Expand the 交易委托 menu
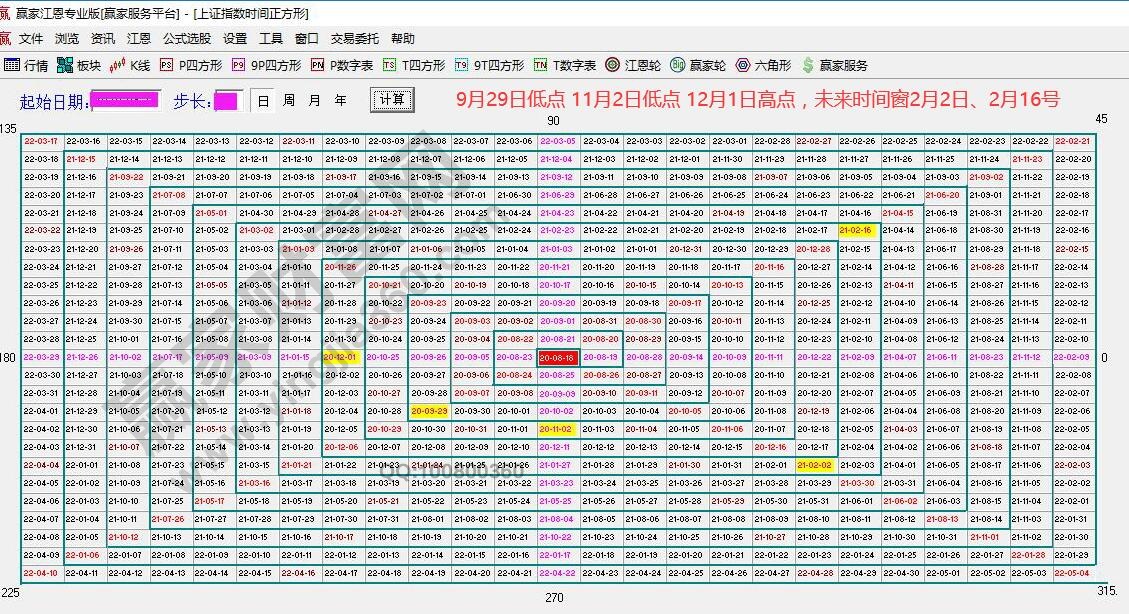 click(355, 39)
